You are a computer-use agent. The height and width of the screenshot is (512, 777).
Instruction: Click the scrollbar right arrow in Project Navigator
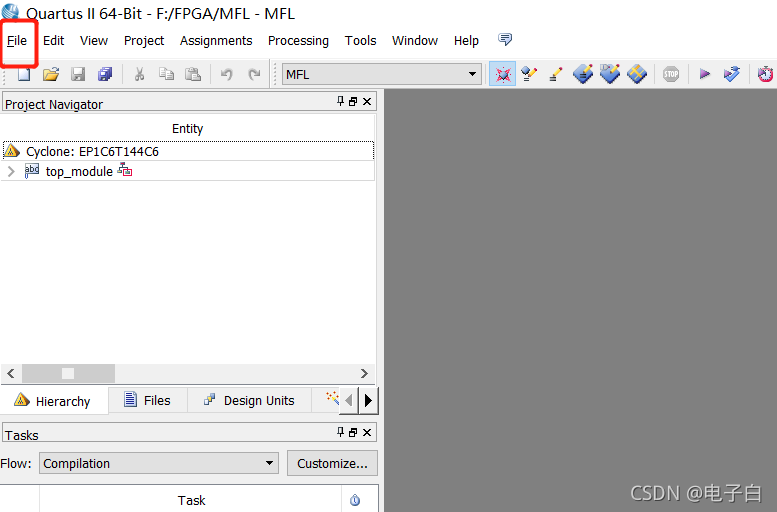pyautogui.click(x=364, y=373)
